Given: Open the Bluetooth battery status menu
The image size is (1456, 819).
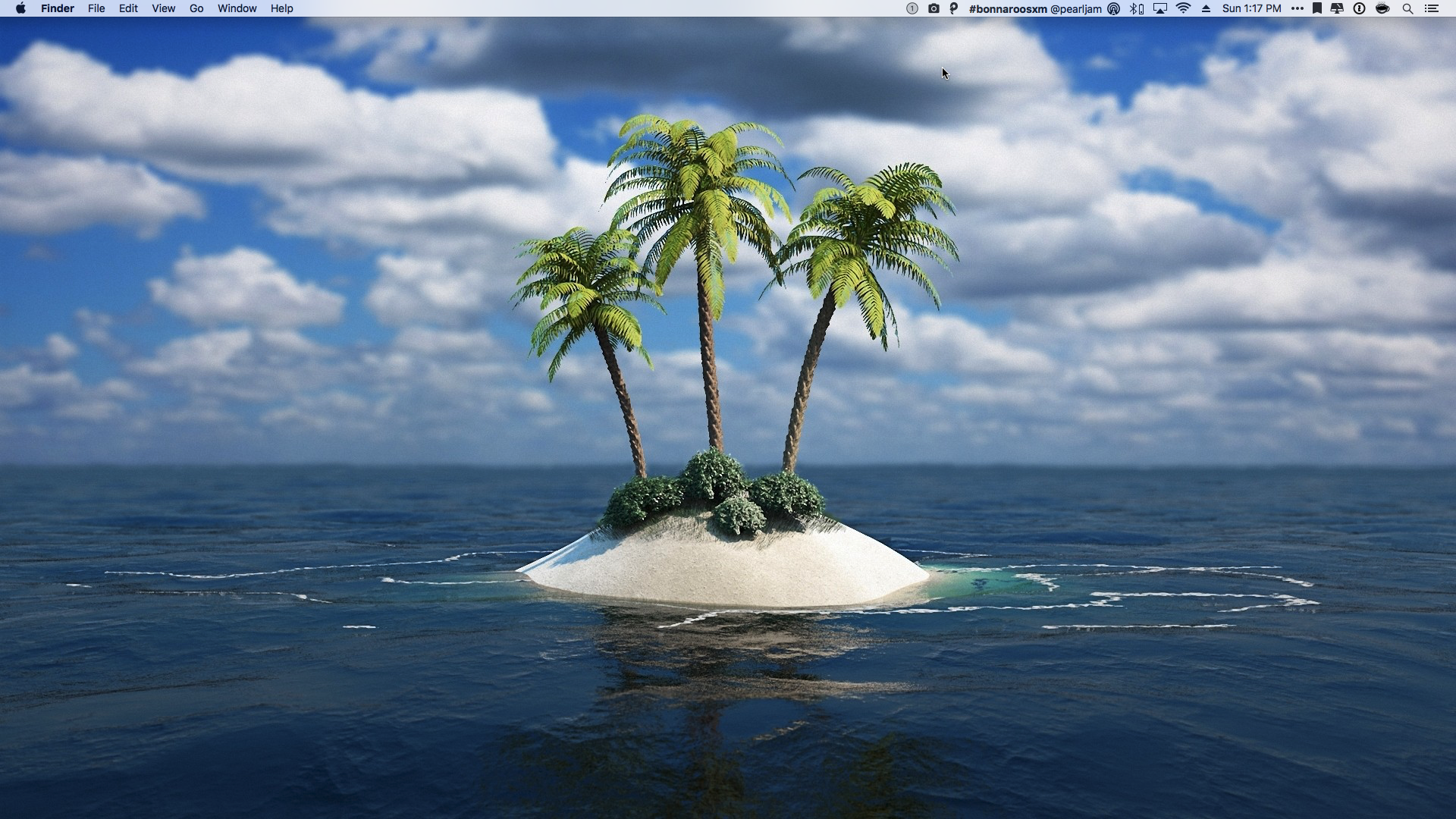Looking at the screenshot, I should point(1137,8).
